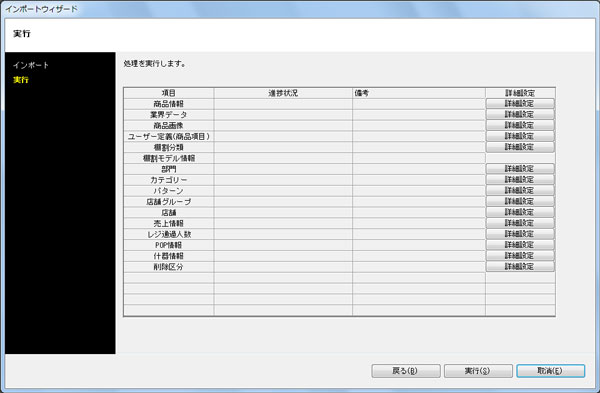Select インポート step in sidebar
600x393 pixels.
[31, 65]
